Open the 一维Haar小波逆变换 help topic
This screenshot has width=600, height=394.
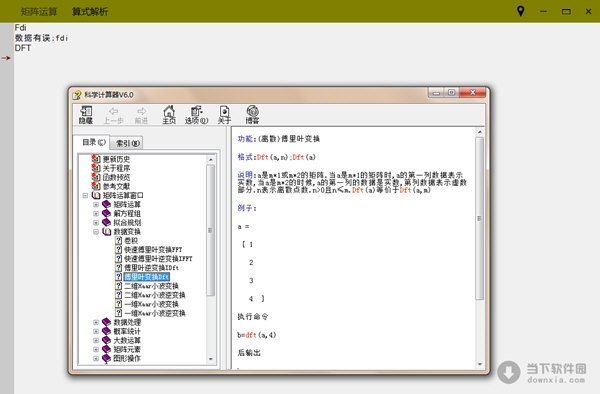[155, 313]
